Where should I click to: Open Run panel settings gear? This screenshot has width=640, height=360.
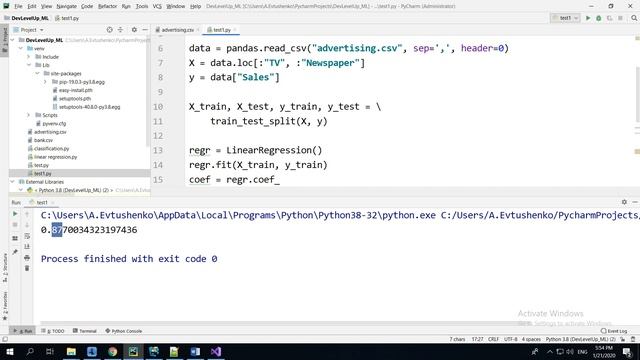(x=624, y=202)
